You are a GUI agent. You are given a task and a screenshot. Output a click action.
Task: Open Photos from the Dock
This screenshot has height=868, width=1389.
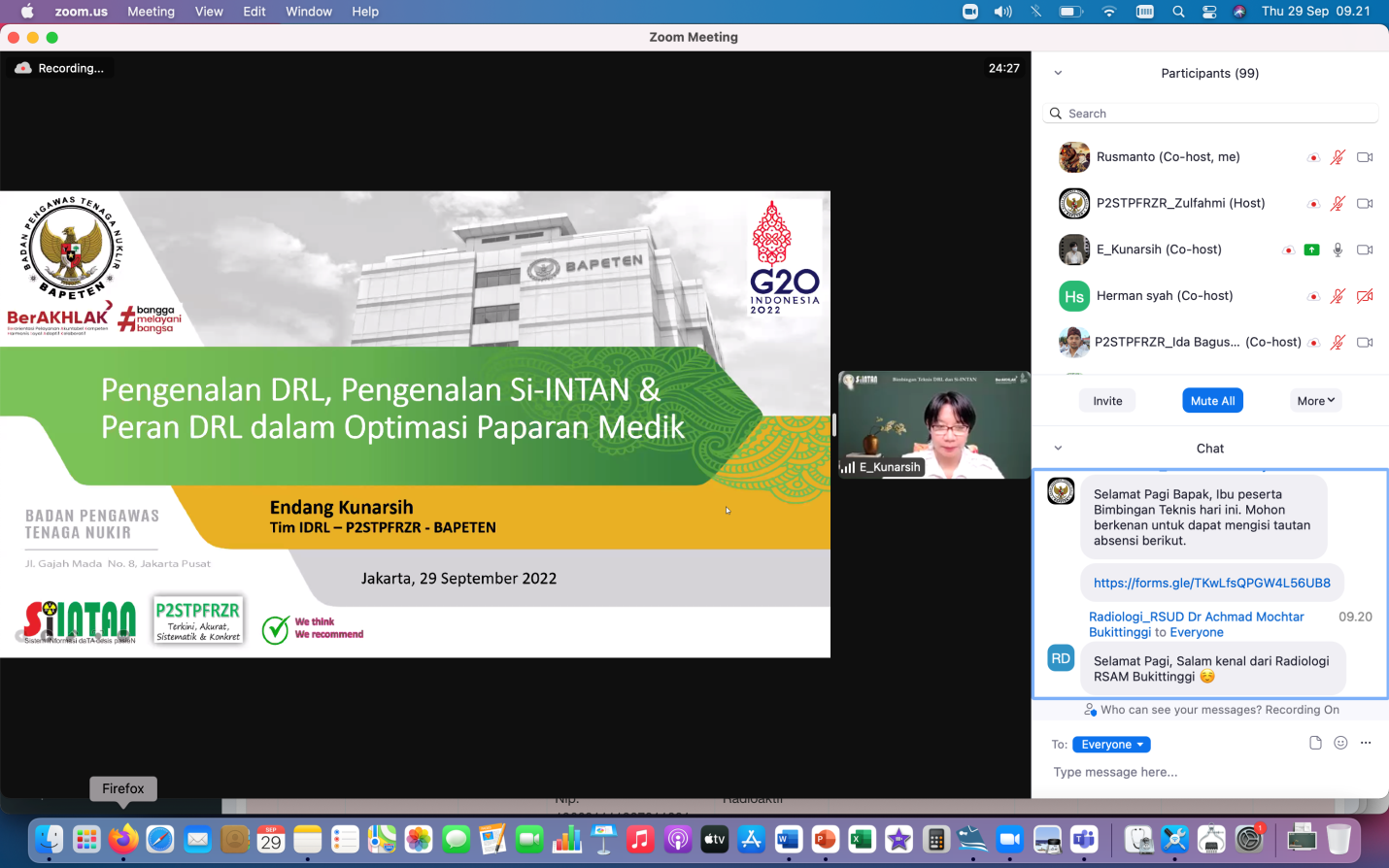point(419,839)
